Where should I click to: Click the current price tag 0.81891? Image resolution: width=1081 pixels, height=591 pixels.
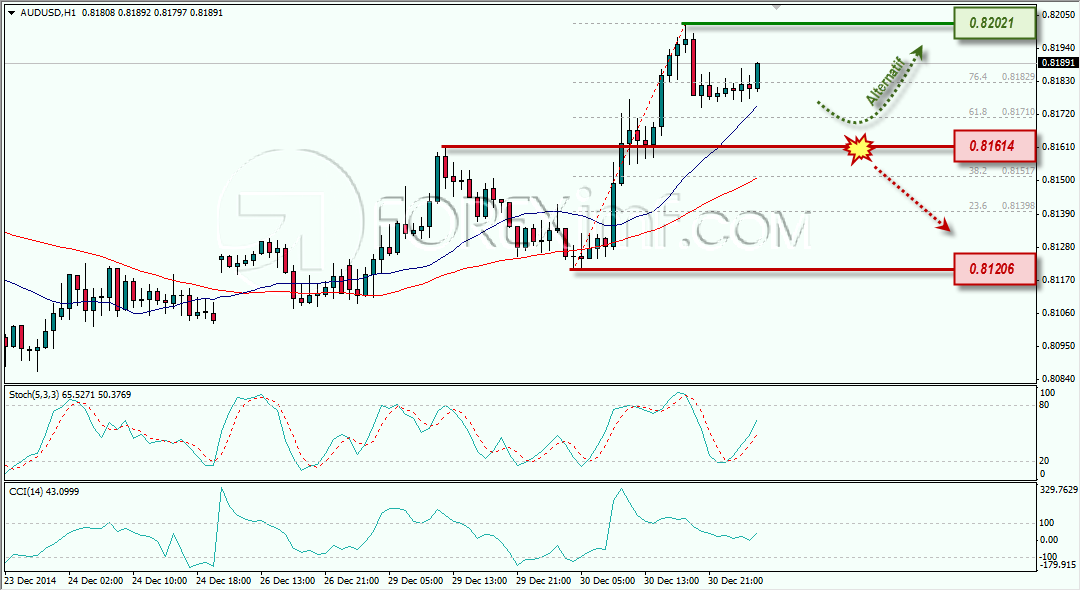pyautogui.click(x=1058, y=63)
